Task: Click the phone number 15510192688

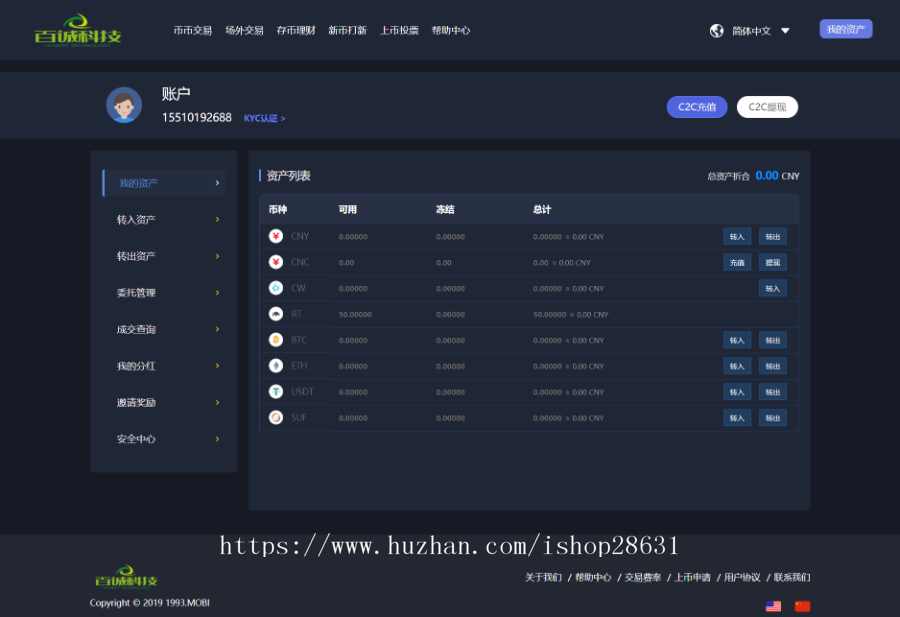Action: pos(197,118)
